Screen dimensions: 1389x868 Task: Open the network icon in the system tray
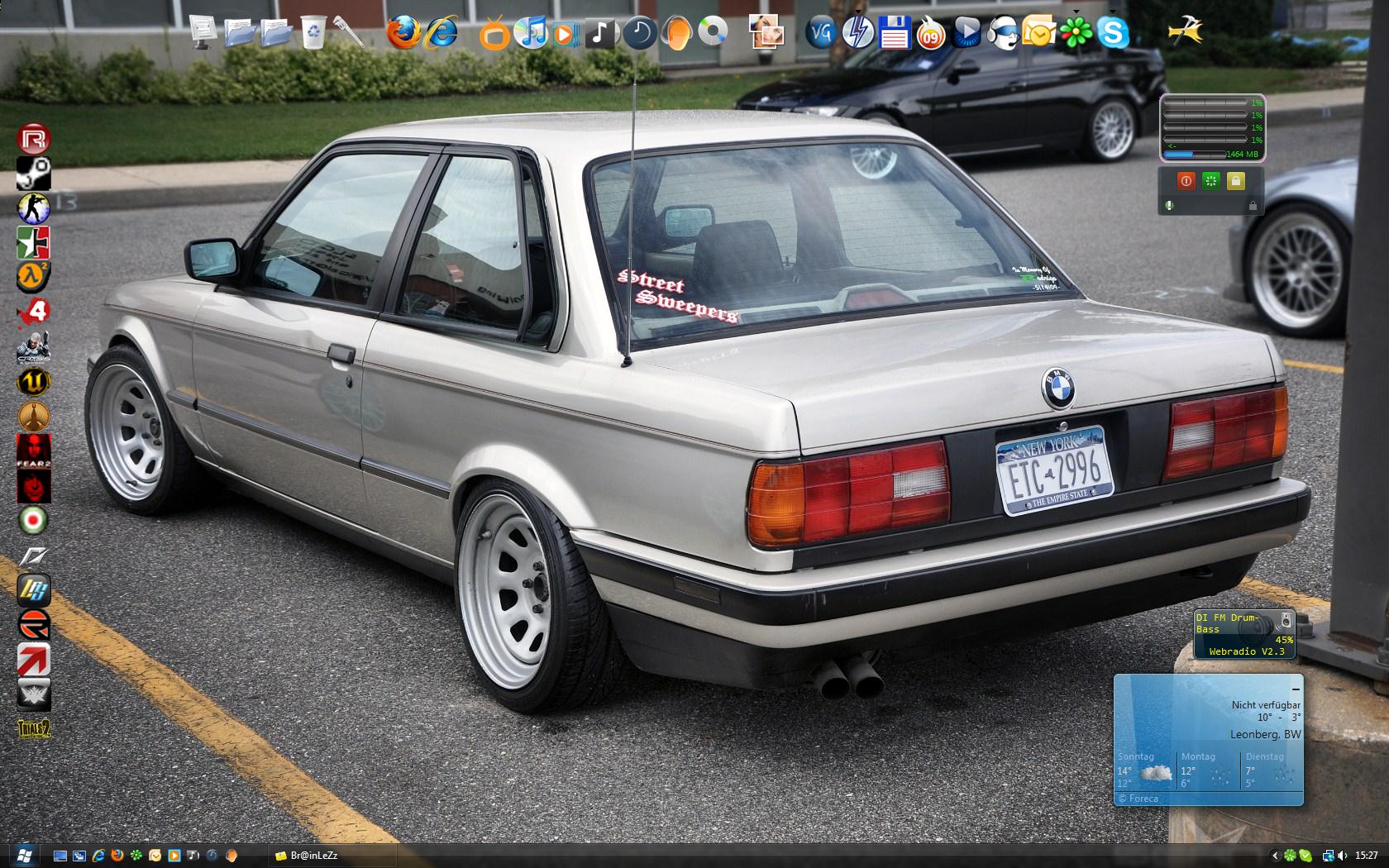[x=1328, y=856]
